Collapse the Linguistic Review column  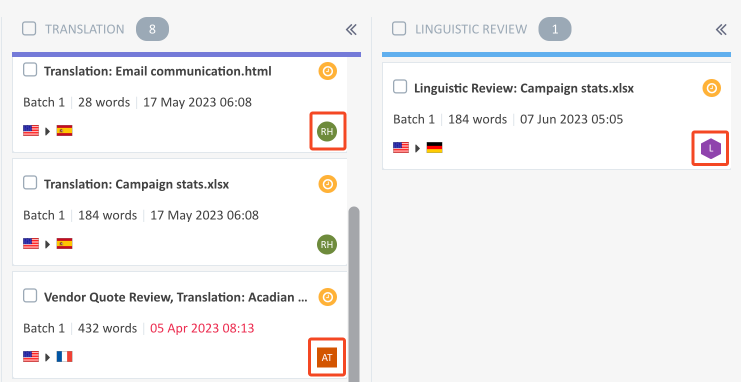tap(721, 30)
